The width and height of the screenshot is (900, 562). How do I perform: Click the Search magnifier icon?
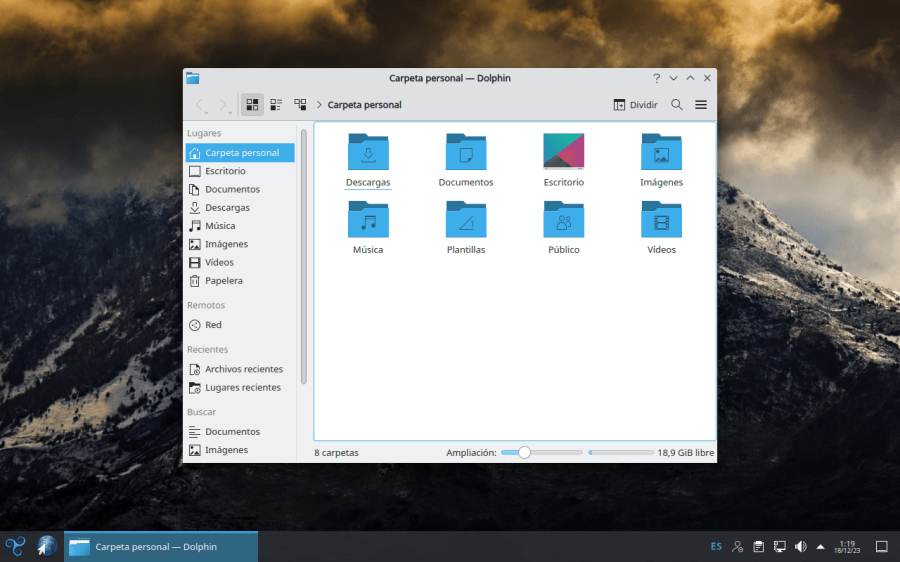(x=677, y=105)
